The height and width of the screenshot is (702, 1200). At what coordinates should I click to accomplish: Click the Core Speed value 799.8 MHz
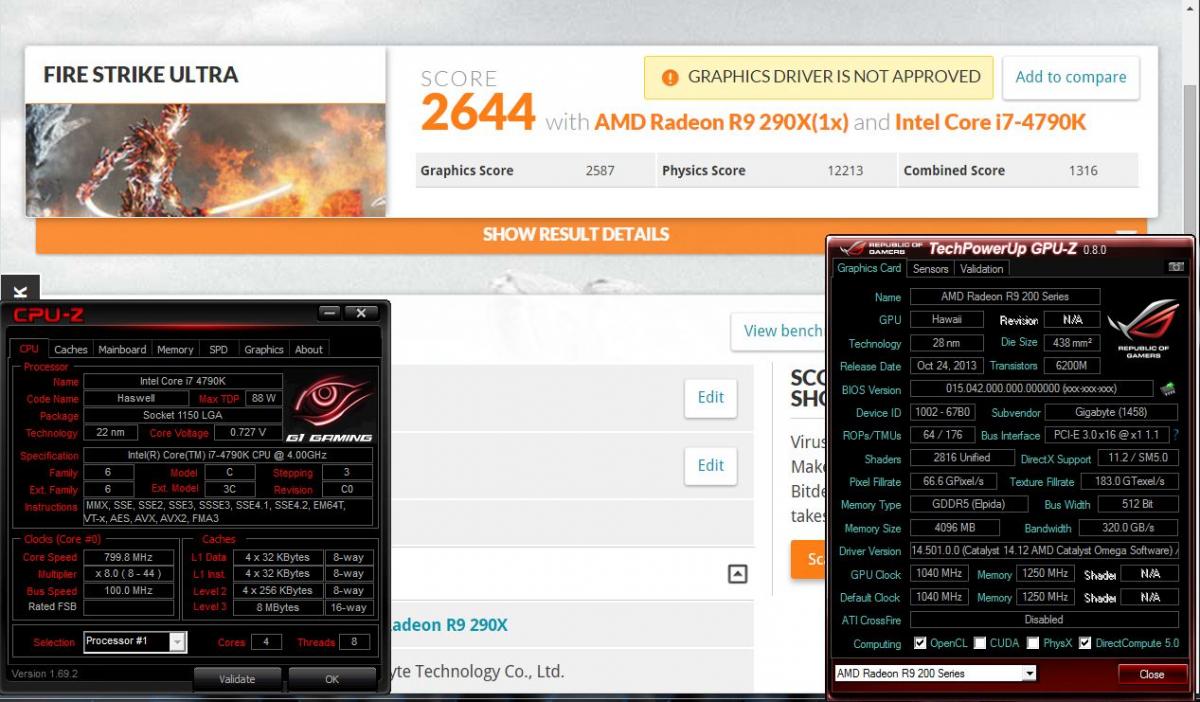[130, 557]
